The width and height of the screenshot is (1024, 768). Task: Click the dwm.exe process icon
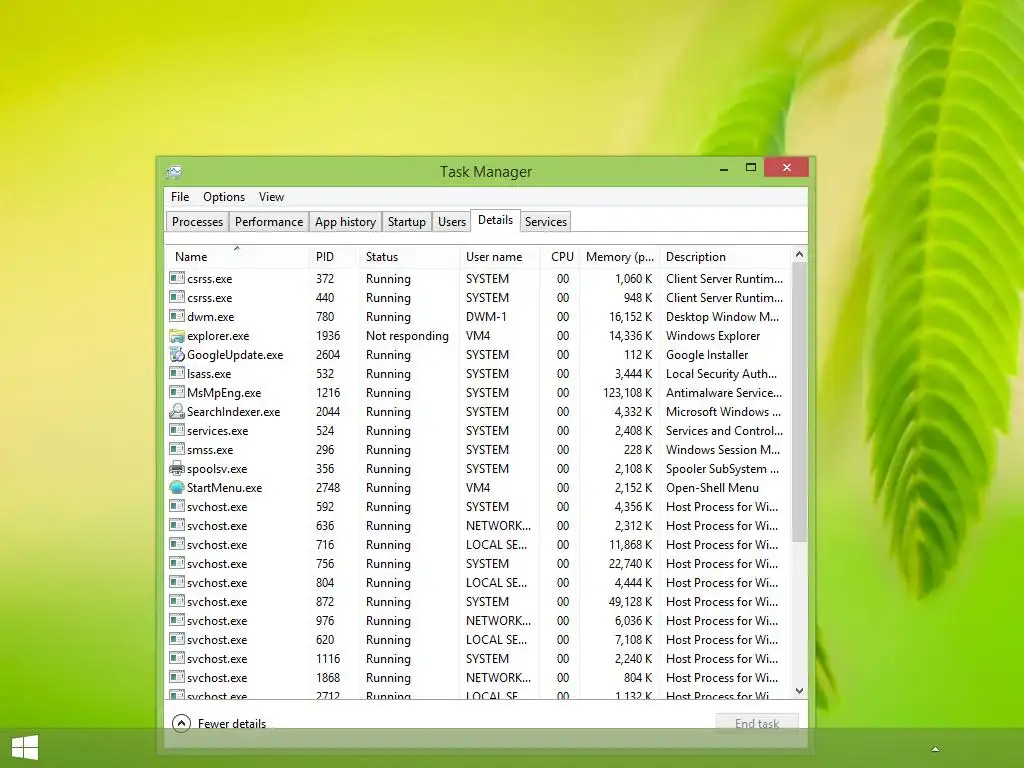176,316
